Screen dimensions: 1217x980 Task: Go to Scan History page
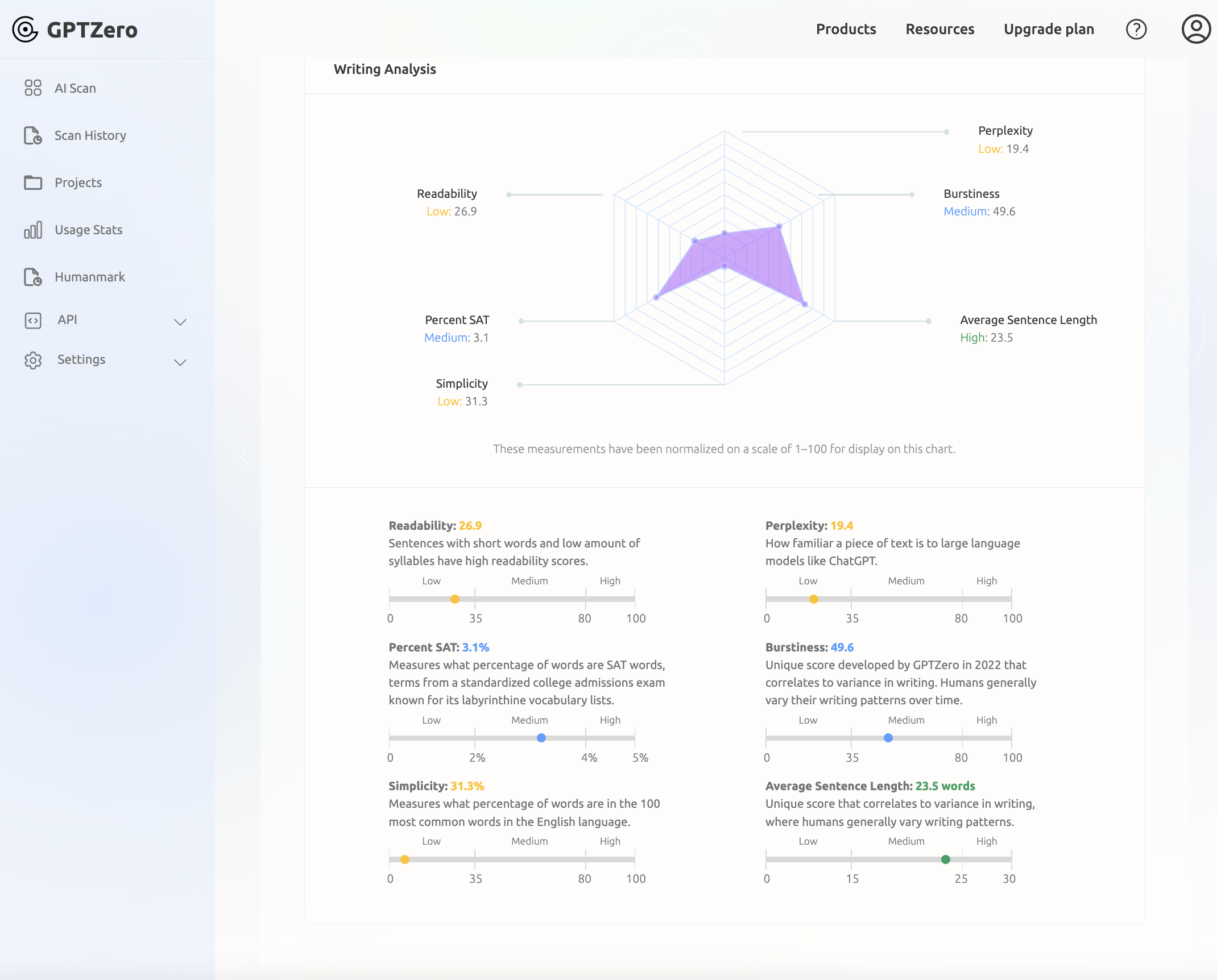coord(90,135)
